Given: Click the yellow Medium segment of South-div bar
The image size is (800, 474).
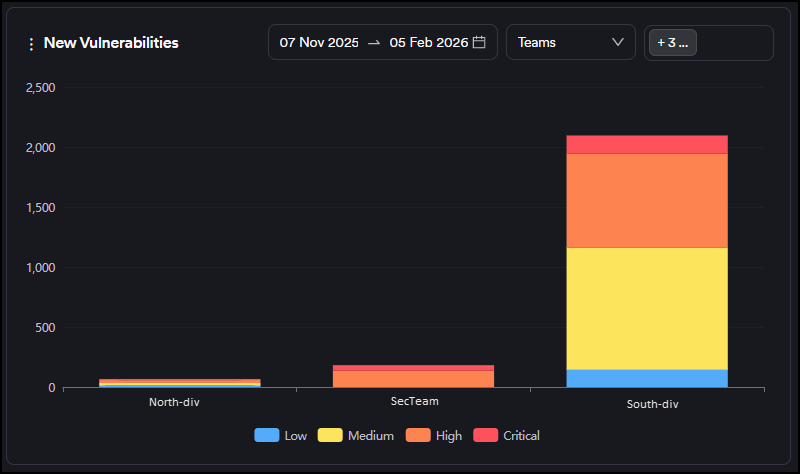Looking at the screenshot, I should [x=647, y=308].
